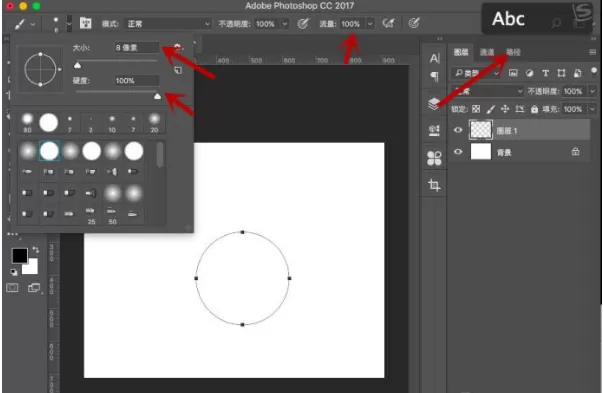This screenshot has width=603, height=393.
Task: Open 模式 blend mode dropdown in options bar
Action: point(168,24)
